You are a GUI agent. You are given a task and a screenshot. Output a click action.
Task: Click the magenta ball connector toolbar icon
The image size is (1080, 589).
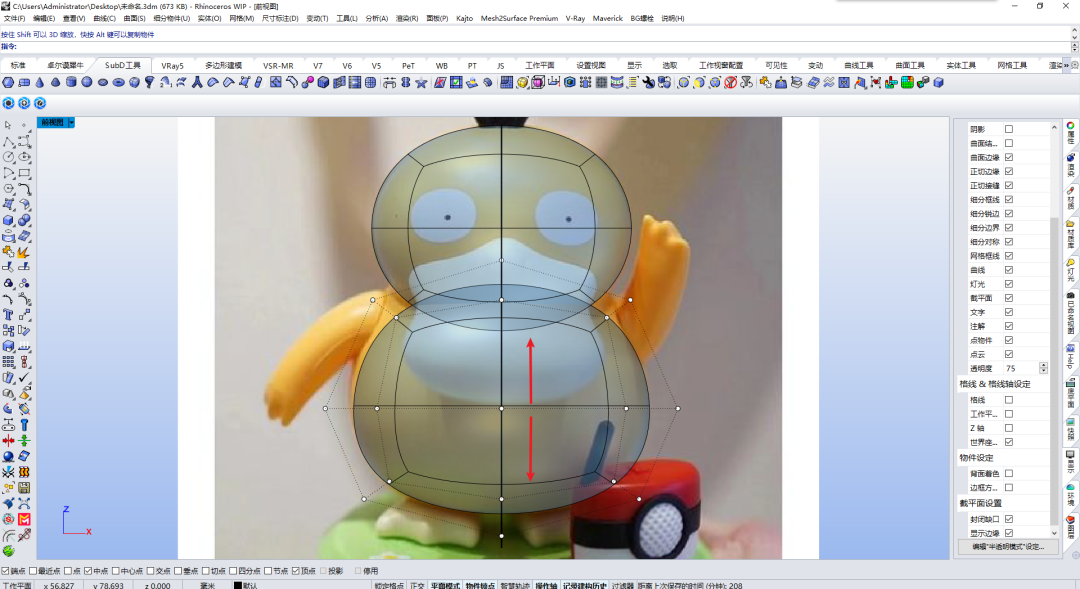click(x=307, y=83)
